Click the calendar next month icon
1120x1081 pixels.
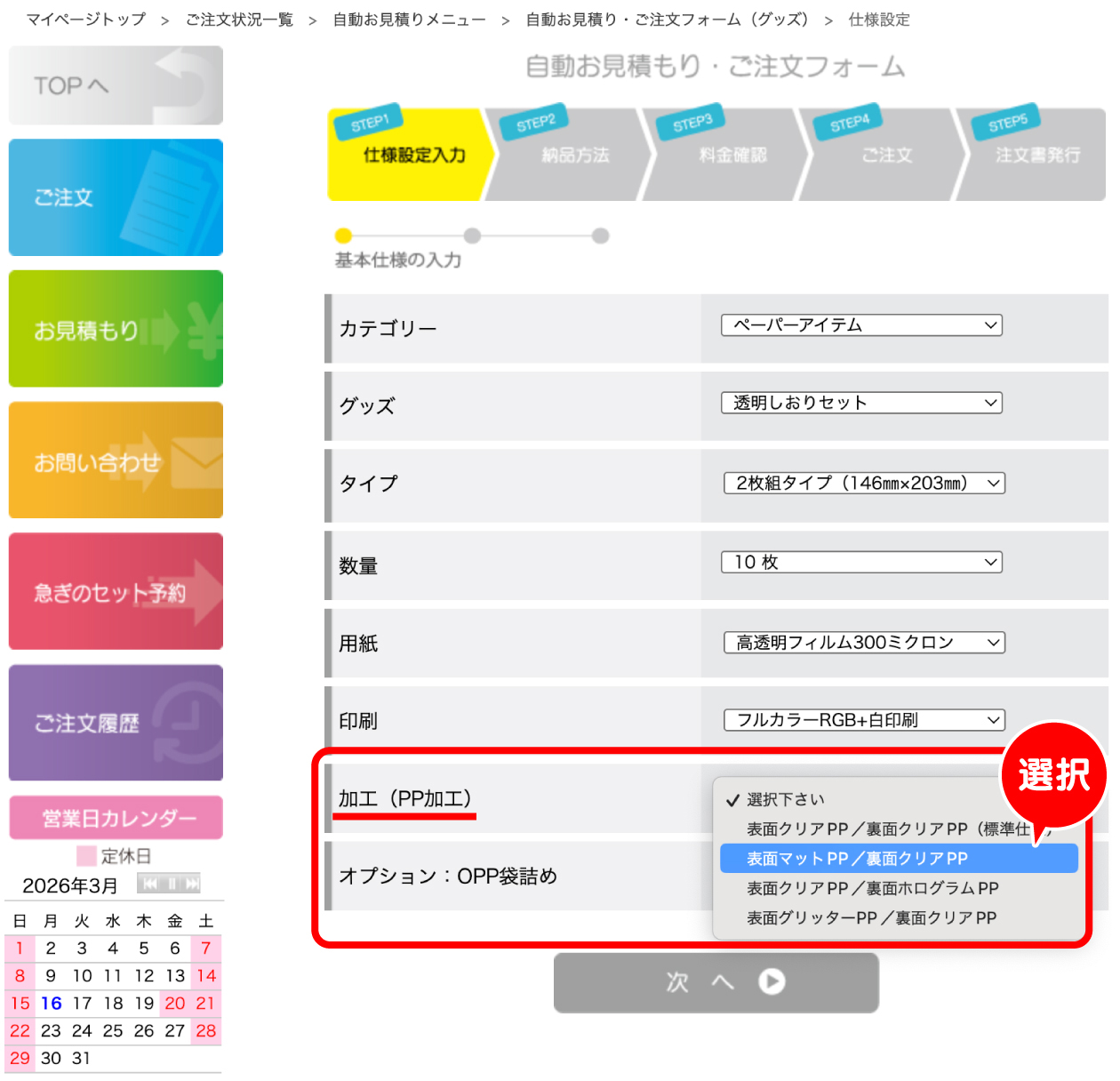click(191, 884)
